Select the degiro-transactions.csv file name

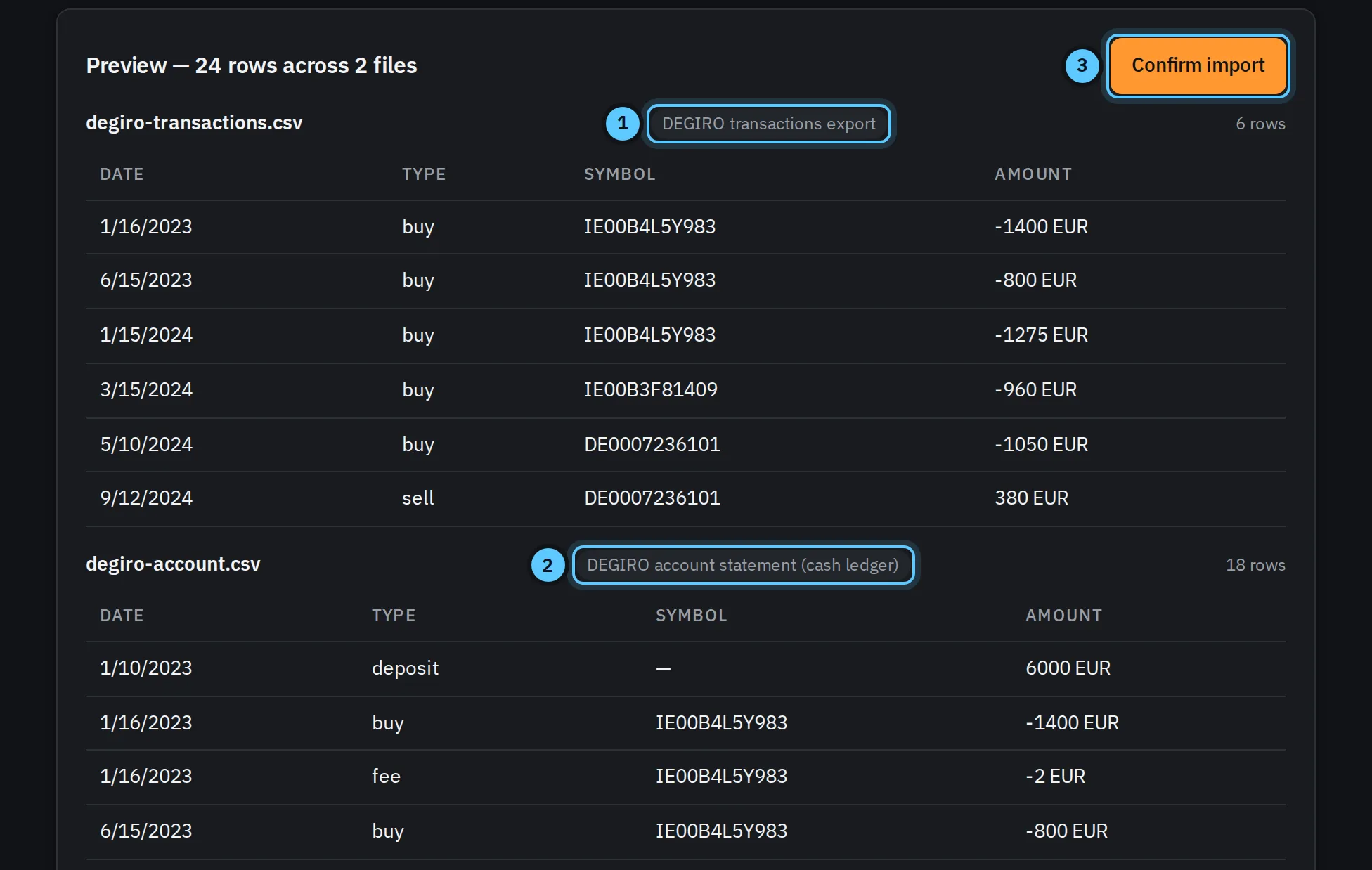tap(194, 123)
